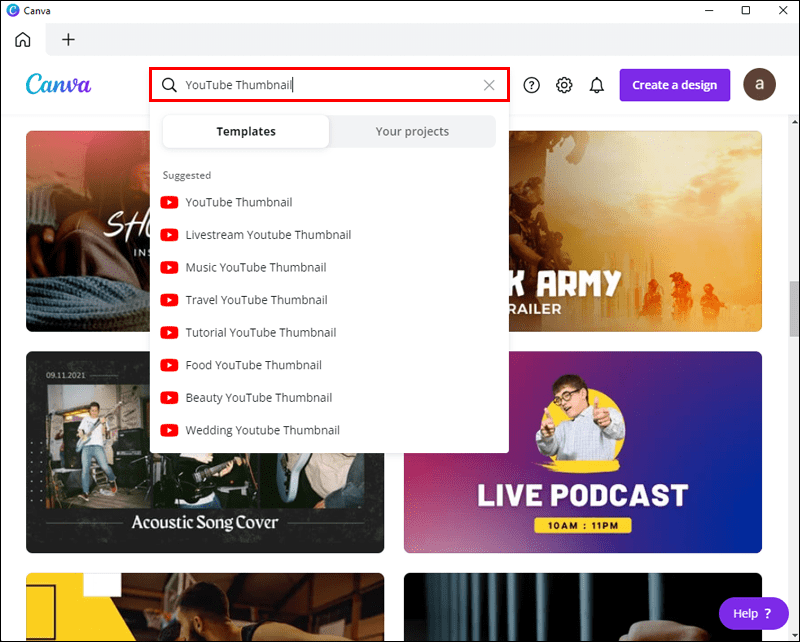
Task: Open the Canva home tab icon
Action: [x=22, y=39]
